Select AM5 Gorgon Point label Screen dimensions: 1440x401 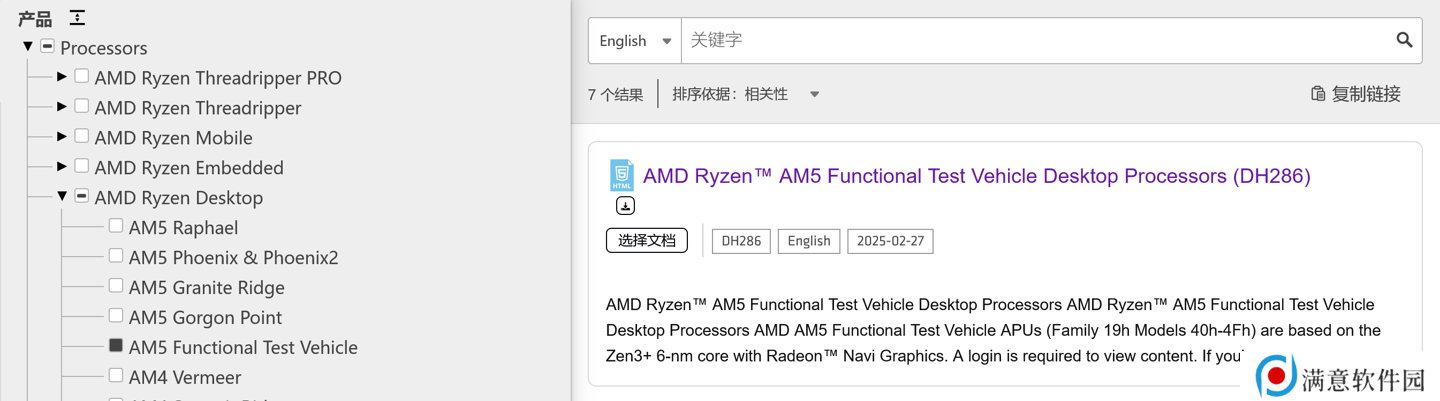pyautogui.click(x=205, y=318)
